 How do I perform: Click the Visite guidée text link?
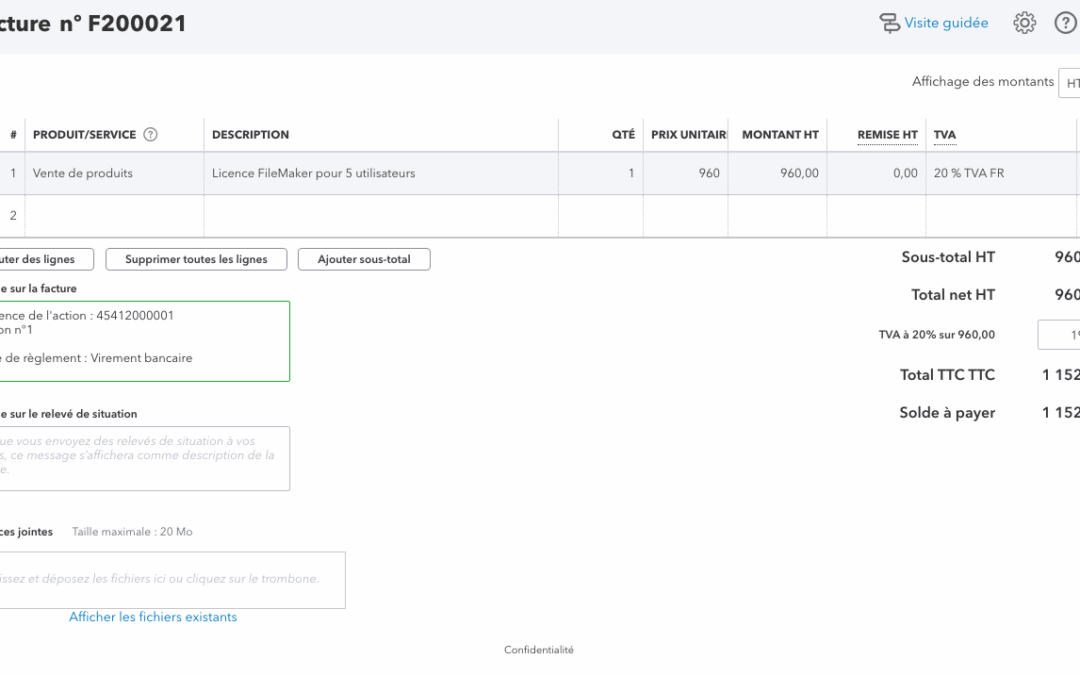pos(946,23)
